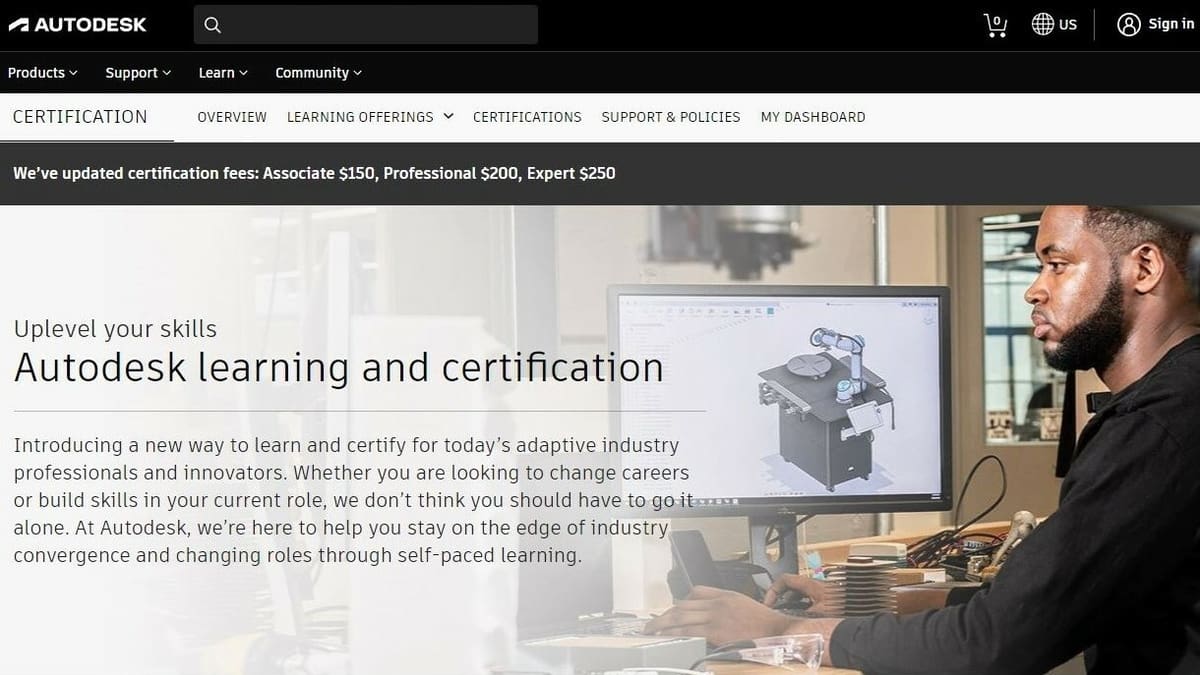Image resolution: width=1200 pixels, height=675 pixels.
Task: Focus the search input field
Action: [x=366, y=25]
